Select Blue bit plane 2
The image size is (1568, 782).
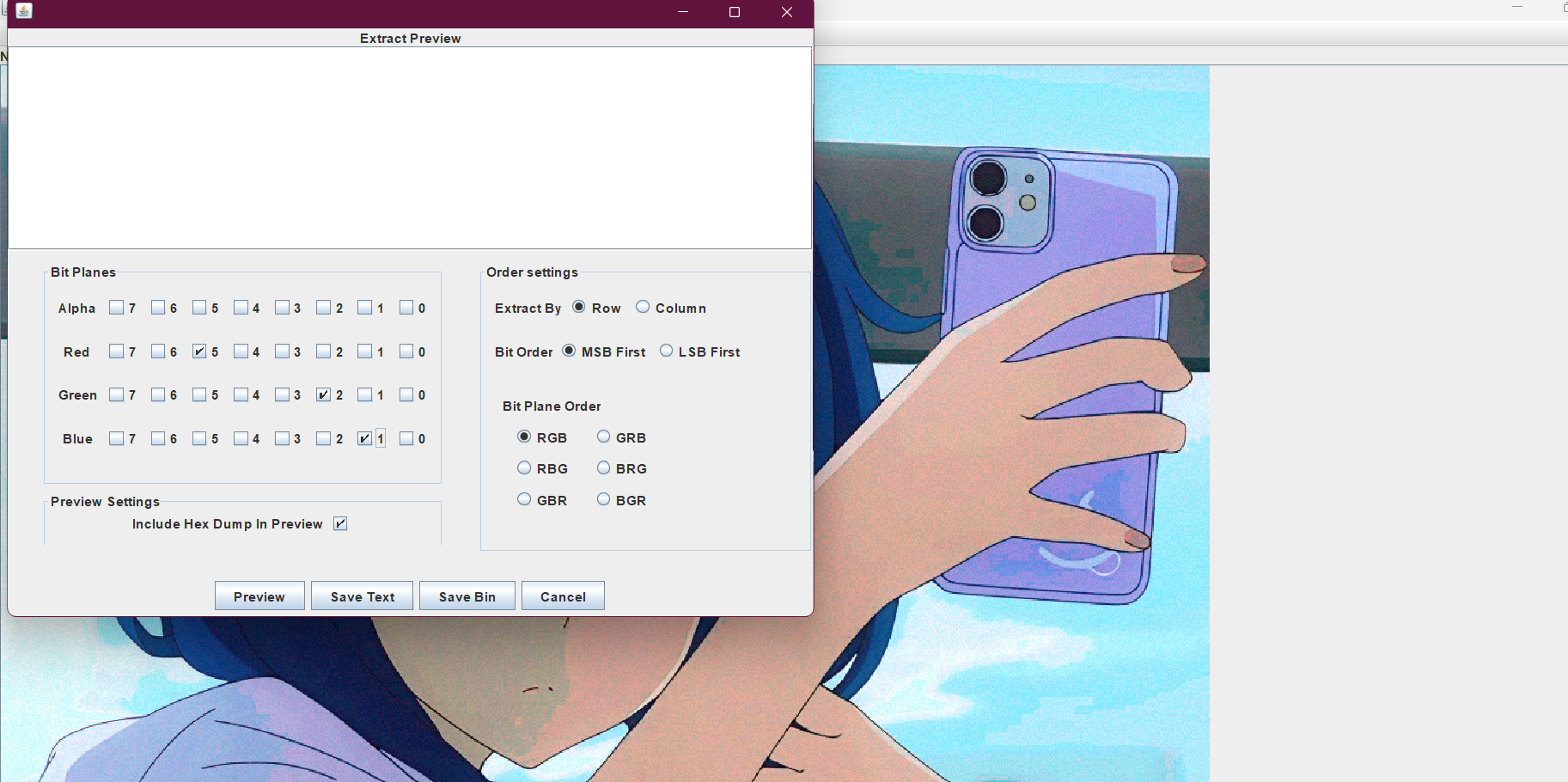coord(323,438)
